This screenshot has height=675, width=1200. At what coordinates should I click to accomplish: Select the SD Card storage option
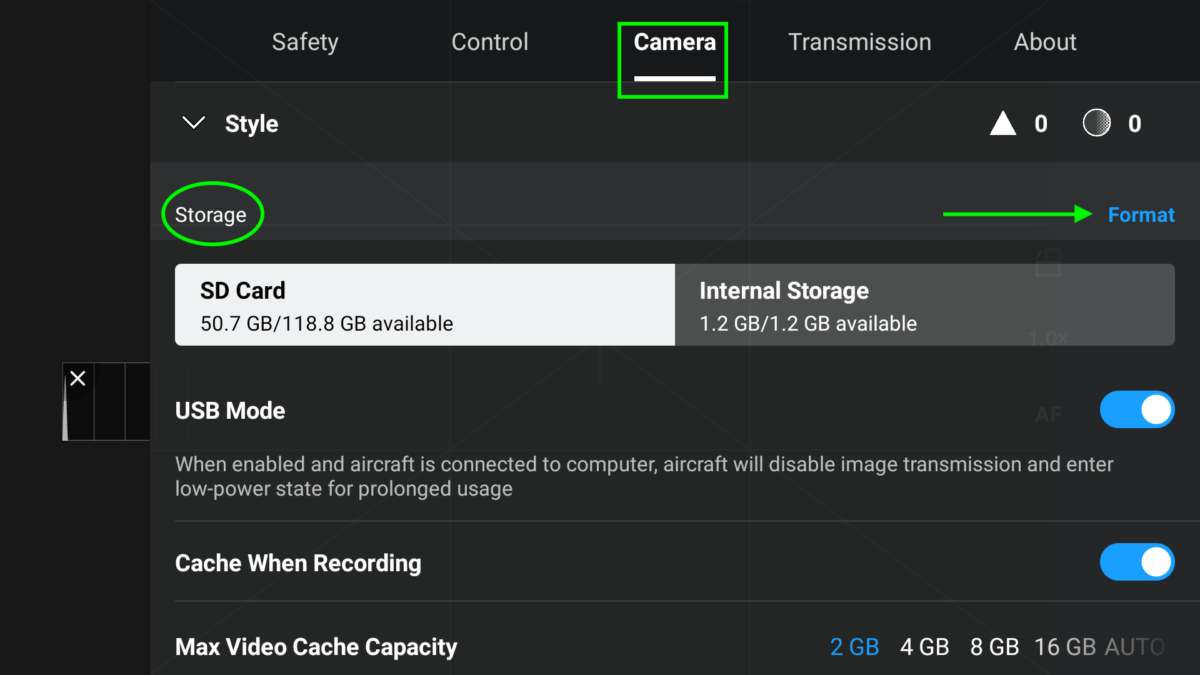pyautogui.click(x=424, y=304)
